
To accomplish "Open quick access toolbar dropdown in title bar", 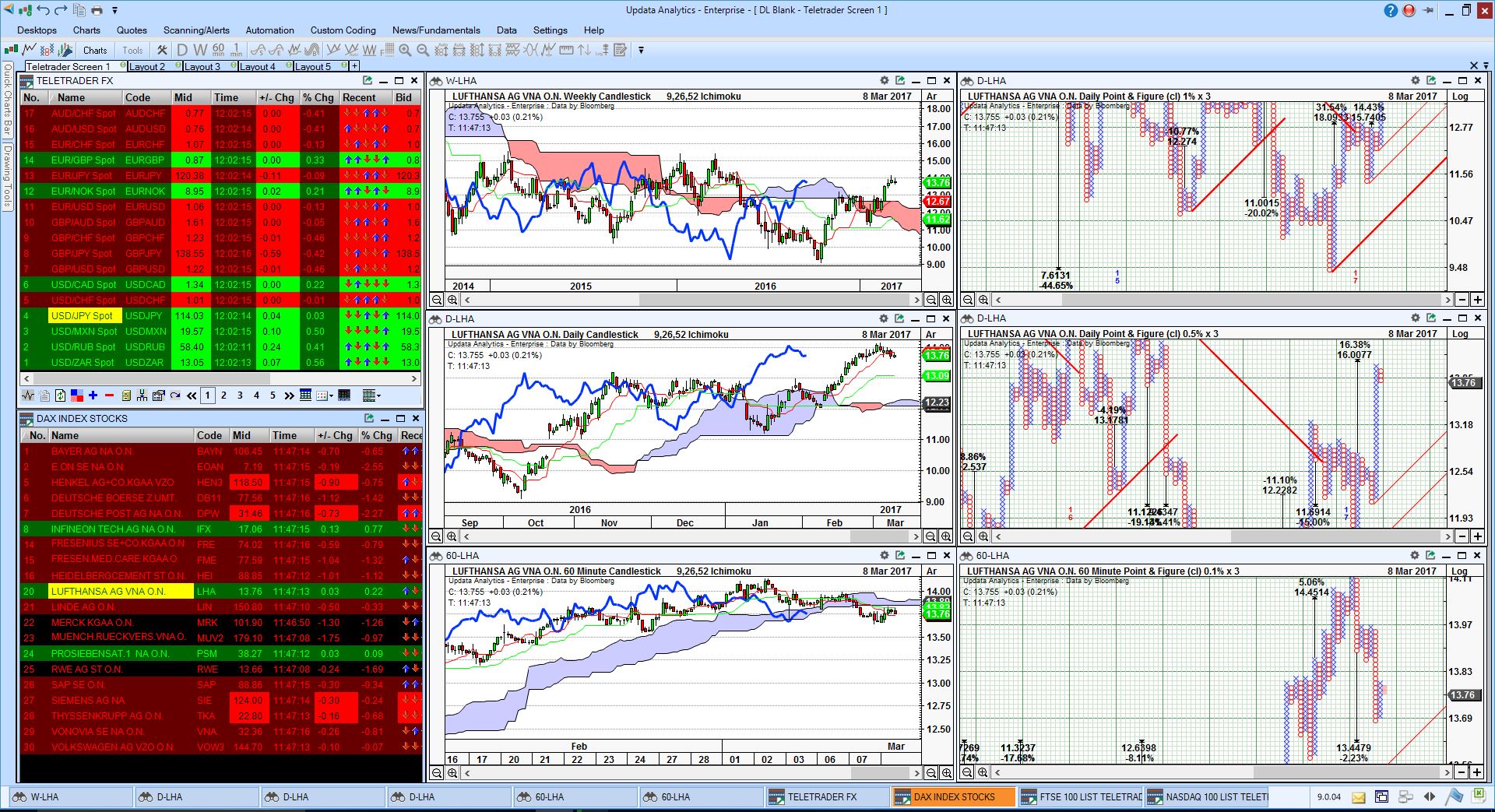I will click(x=114, y=10).
